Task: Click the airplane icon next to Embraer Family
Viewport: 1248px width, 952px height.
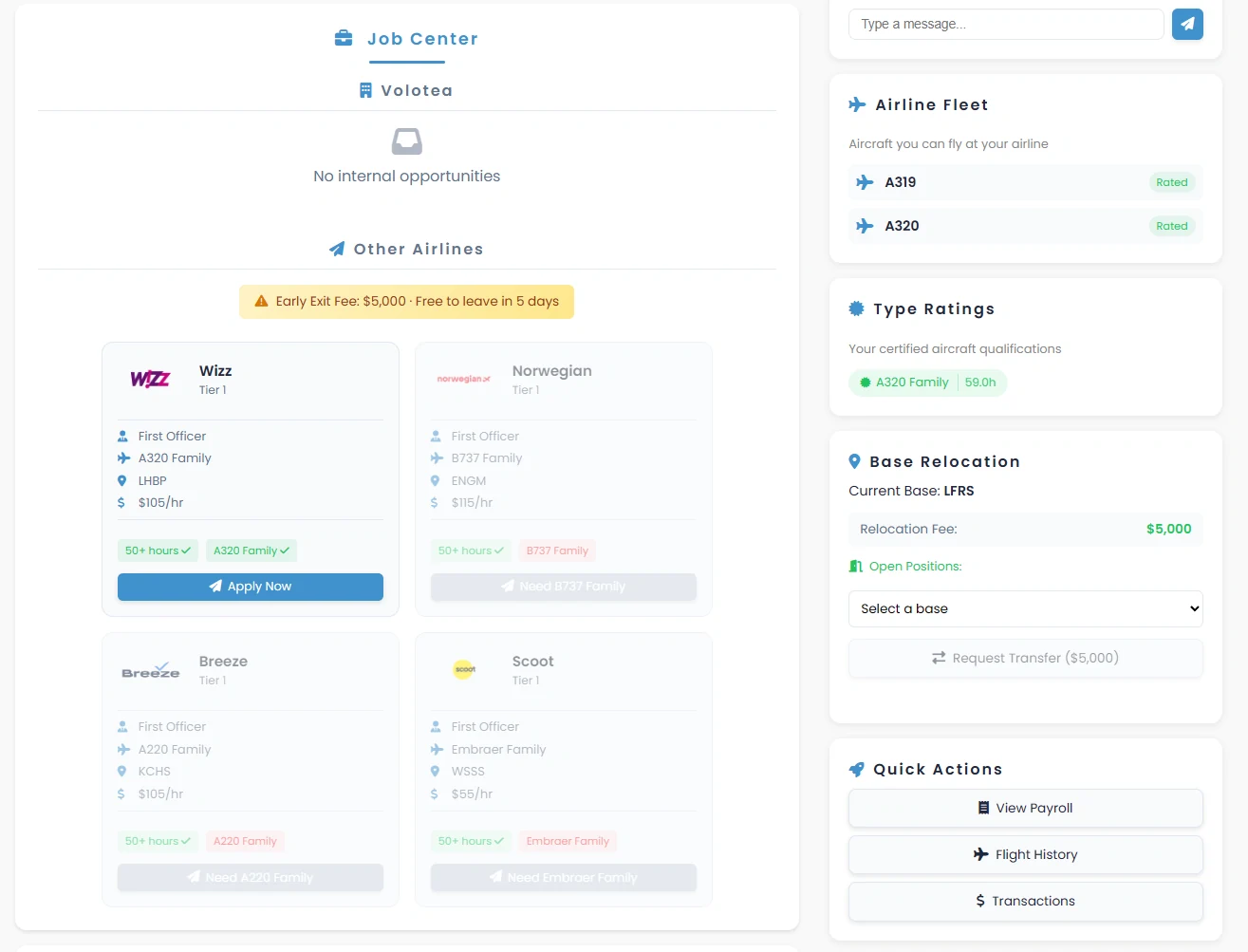Action: (437, 750)
